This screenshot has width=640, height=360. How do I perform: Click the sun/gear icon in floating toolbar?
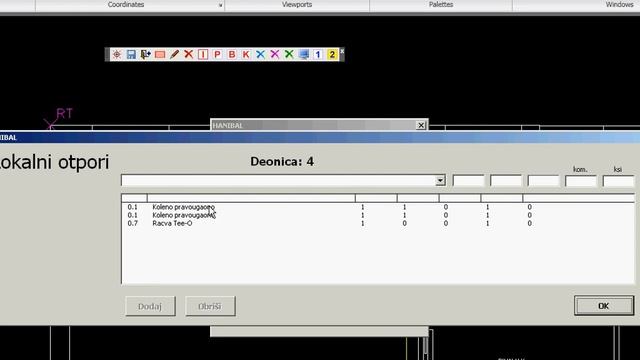117,54
